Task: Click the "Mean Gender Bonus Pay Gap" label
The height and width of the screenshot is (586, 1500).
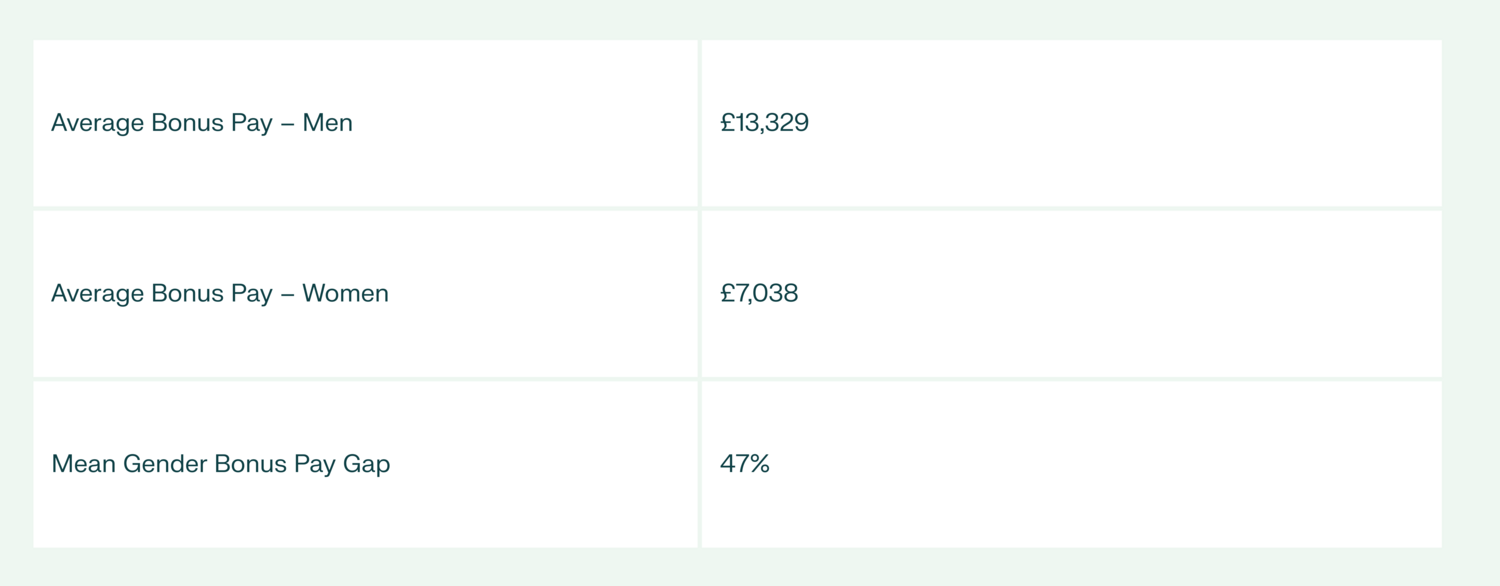Action: coord(220,464)
